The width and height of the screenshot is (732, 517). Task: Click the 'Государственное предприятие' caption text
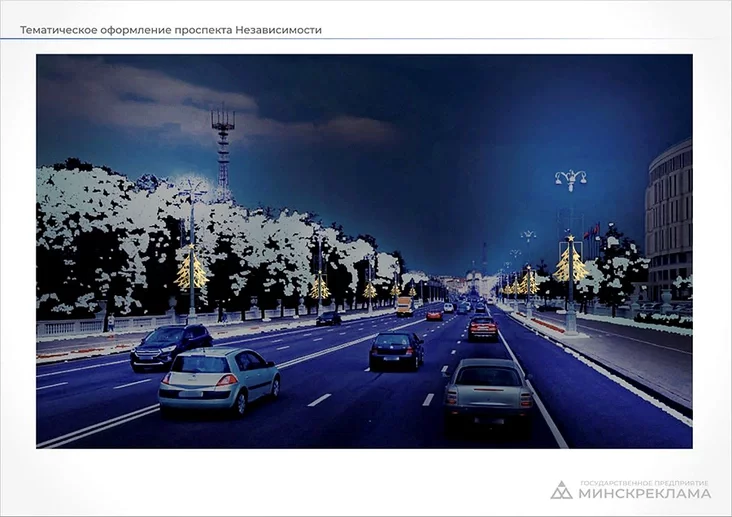point(644,482)
